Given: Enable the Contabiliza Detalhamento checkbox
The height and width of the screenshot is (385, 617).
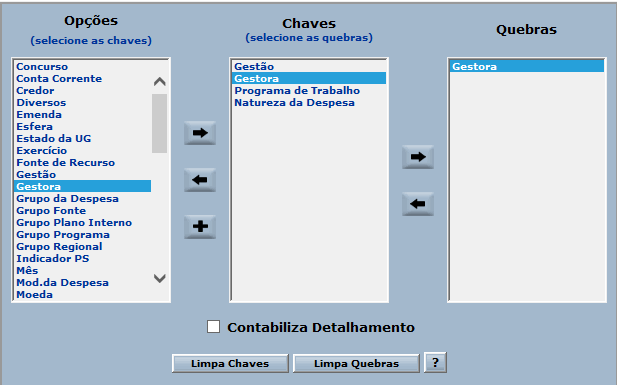Looking at the screenshot, I should click(x=213, y=327).
